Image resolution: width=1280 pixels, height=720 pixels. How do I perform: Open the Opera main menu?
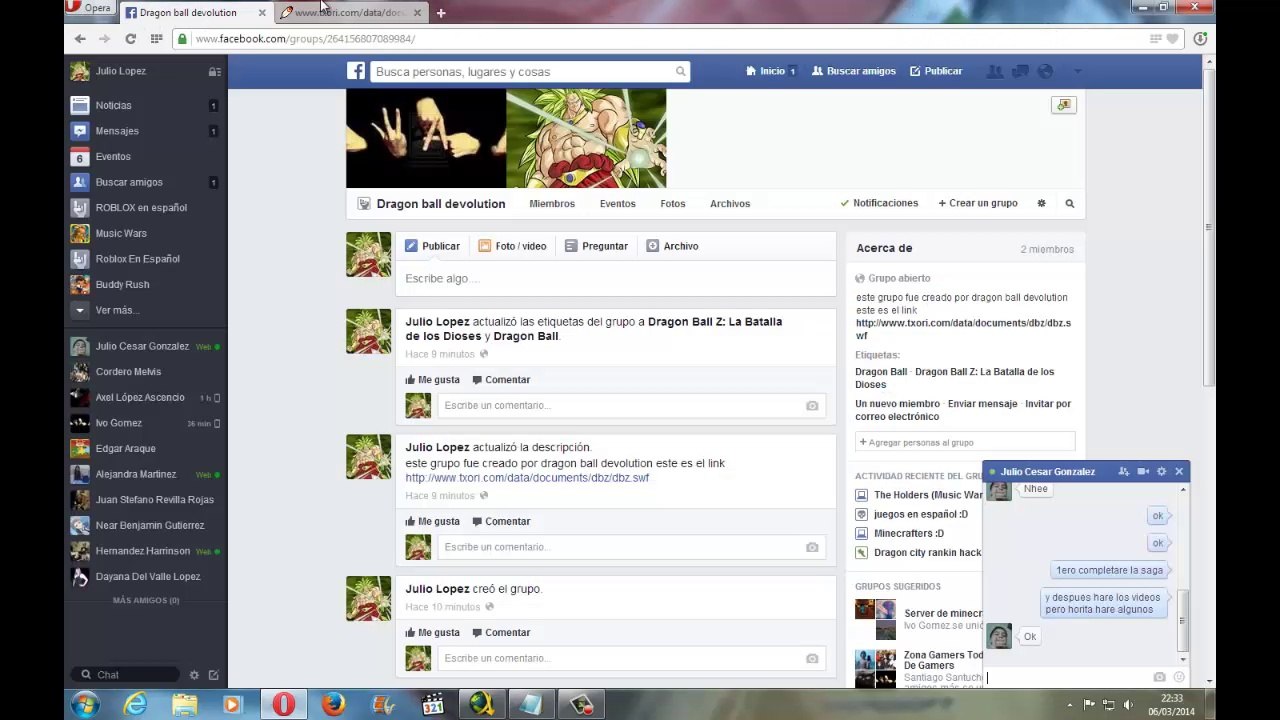coord(89,8)
